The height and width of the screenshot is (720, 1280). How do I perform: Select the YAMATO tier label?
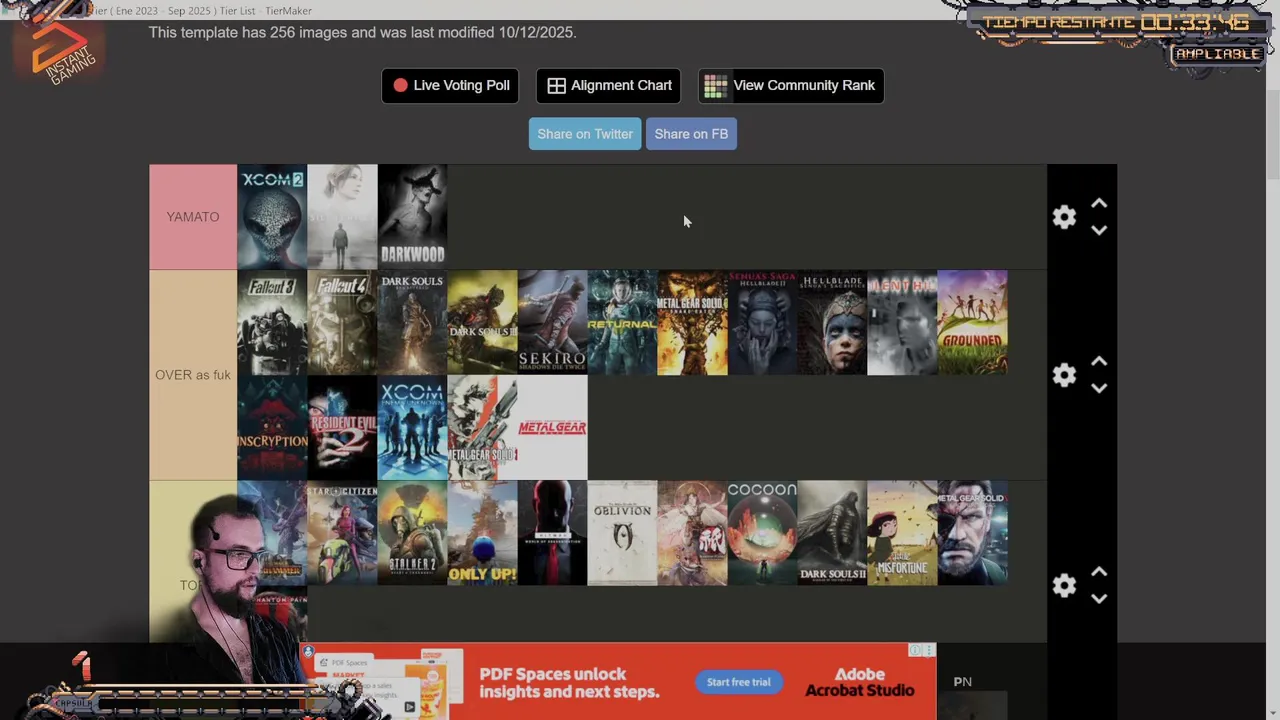pyautogui.click(x=193, y=217)
